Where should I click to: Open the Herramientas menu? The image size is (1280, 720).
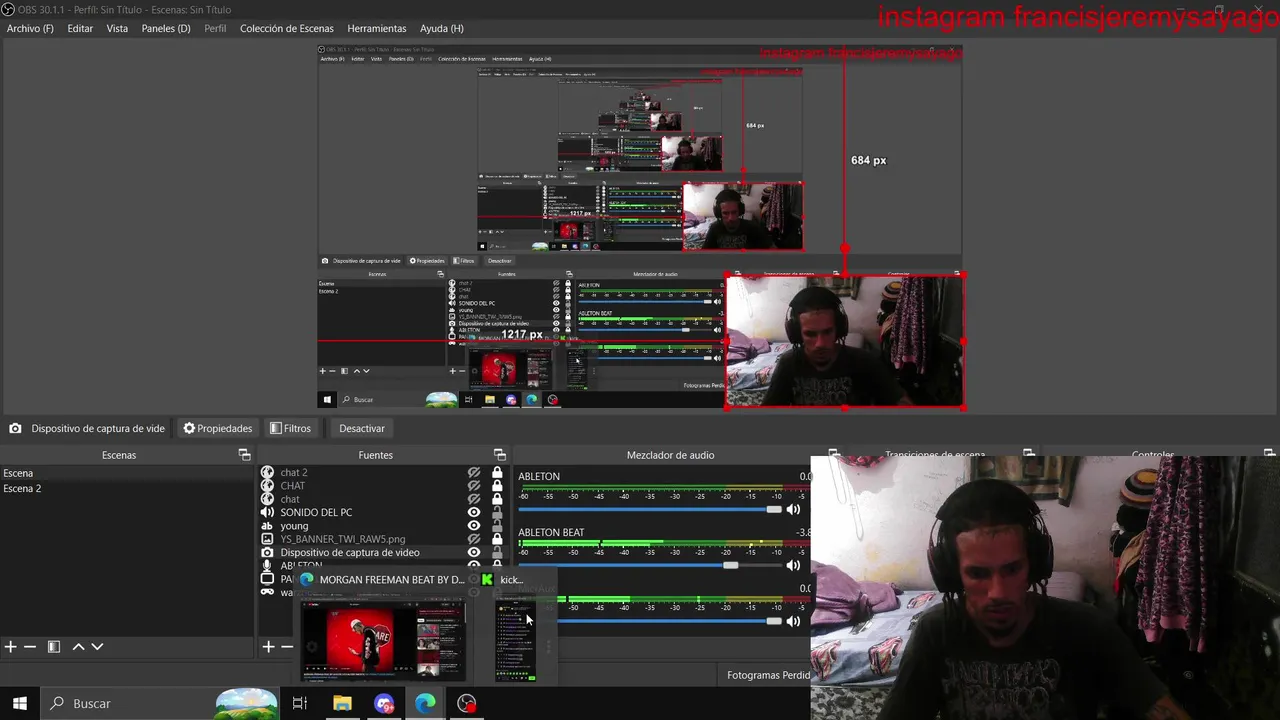[377, 28]
